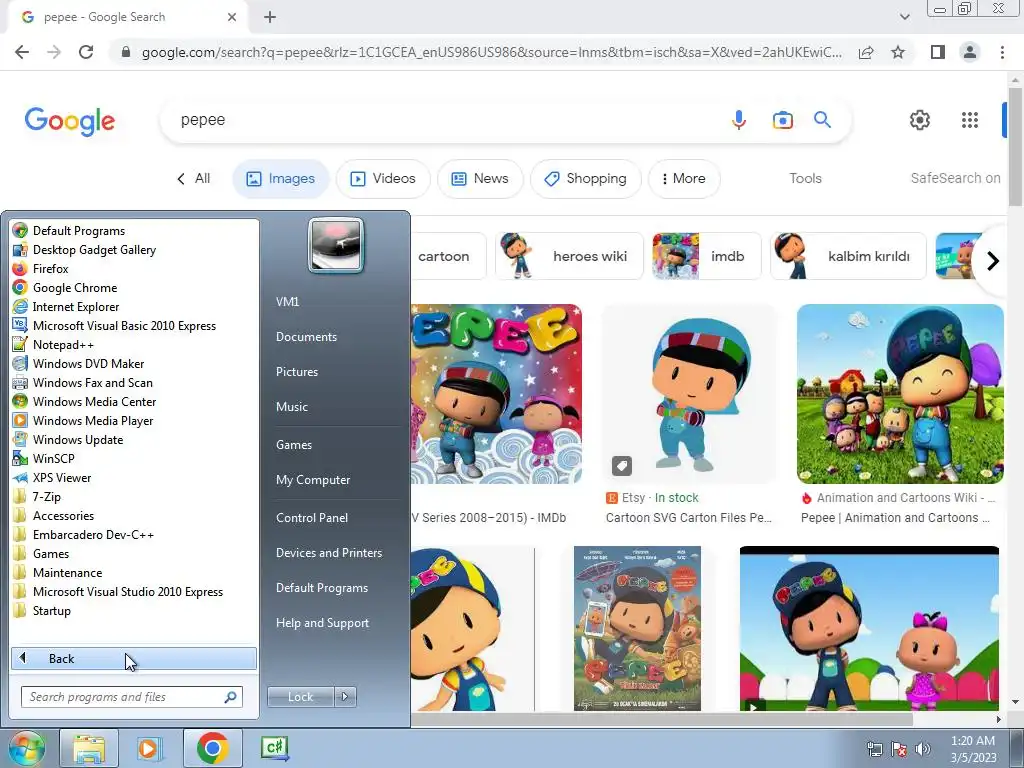Image resolution: width=1024 pixels, height=768 pixels.
Task: Share this page from the address bar
Action: [866, 52]
